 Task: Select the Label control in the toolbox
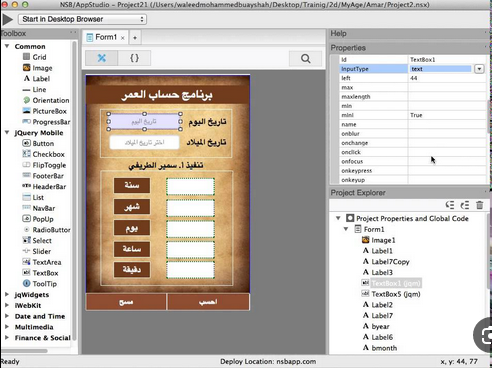(36, 79)
